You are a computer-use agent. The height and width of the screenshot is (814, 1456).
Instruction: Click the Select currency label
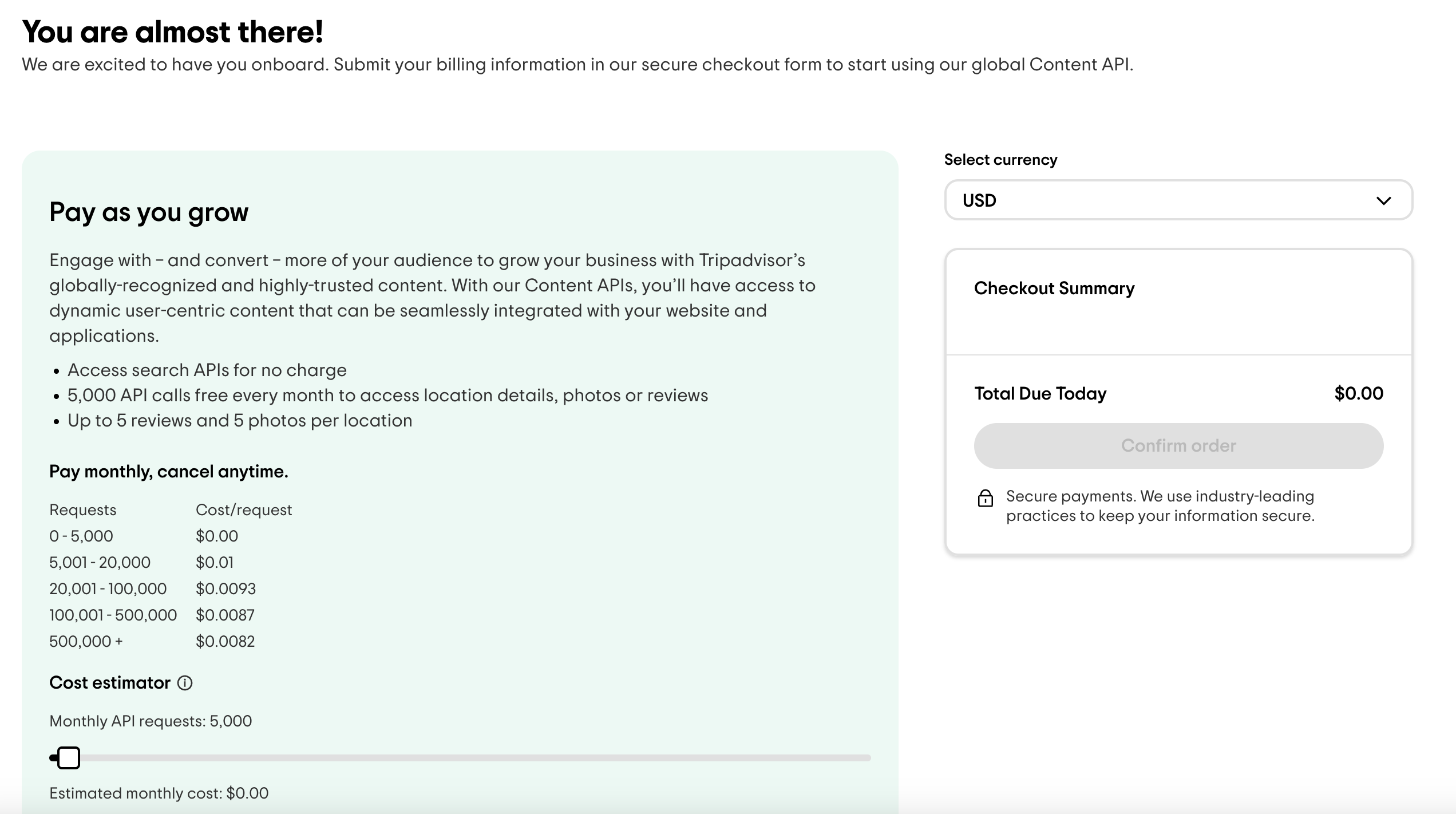(x=1000, y=160)
